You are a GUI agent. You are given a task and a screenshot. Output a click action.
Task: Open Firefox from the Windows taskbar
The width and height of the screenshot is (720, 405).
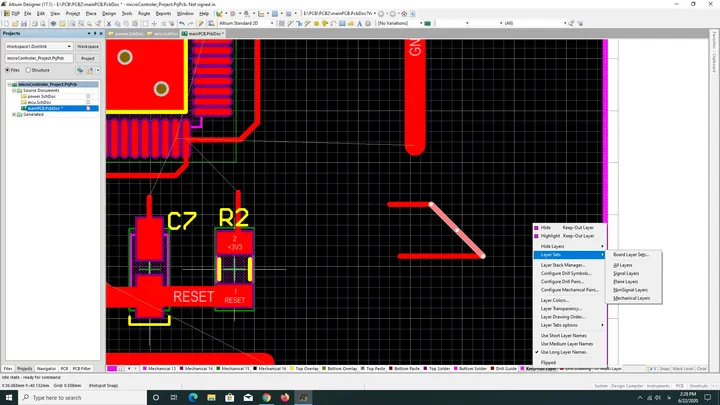click(285, 397)
